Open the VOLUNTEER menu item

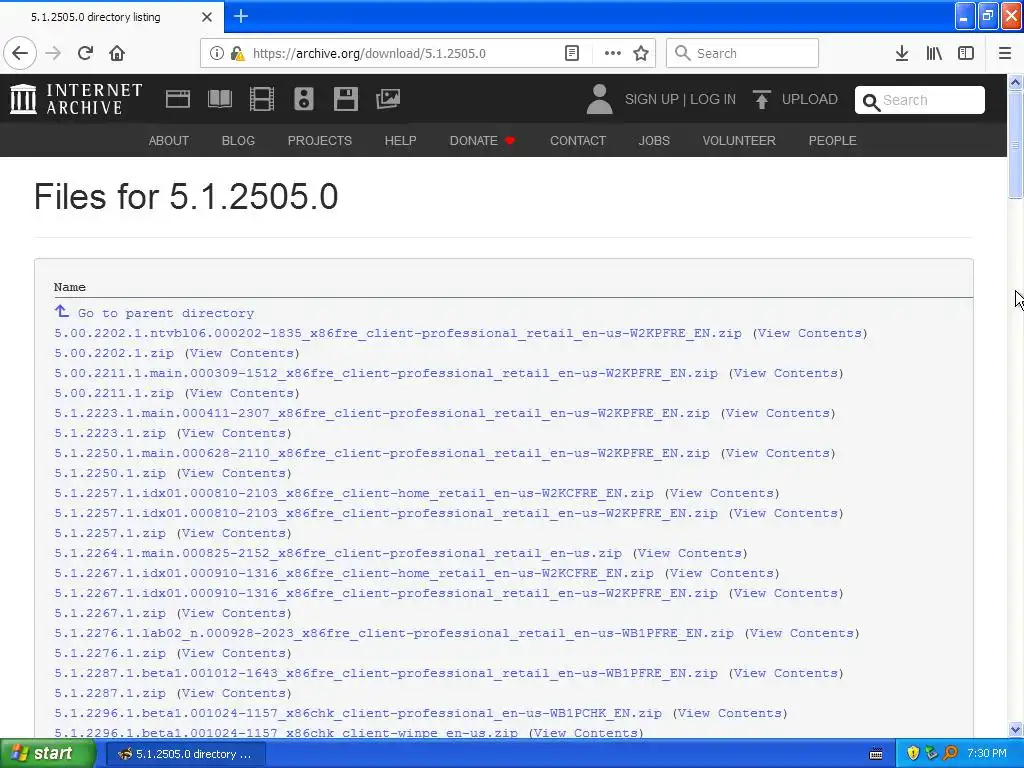(739, 140)
